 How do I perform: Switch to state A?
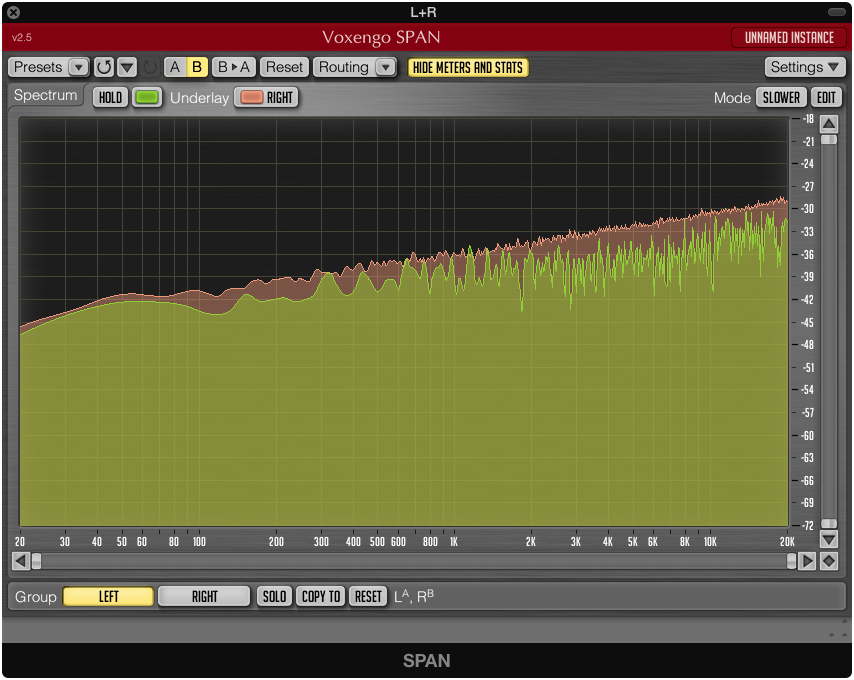pyautogui.click(x=175, y=67)
